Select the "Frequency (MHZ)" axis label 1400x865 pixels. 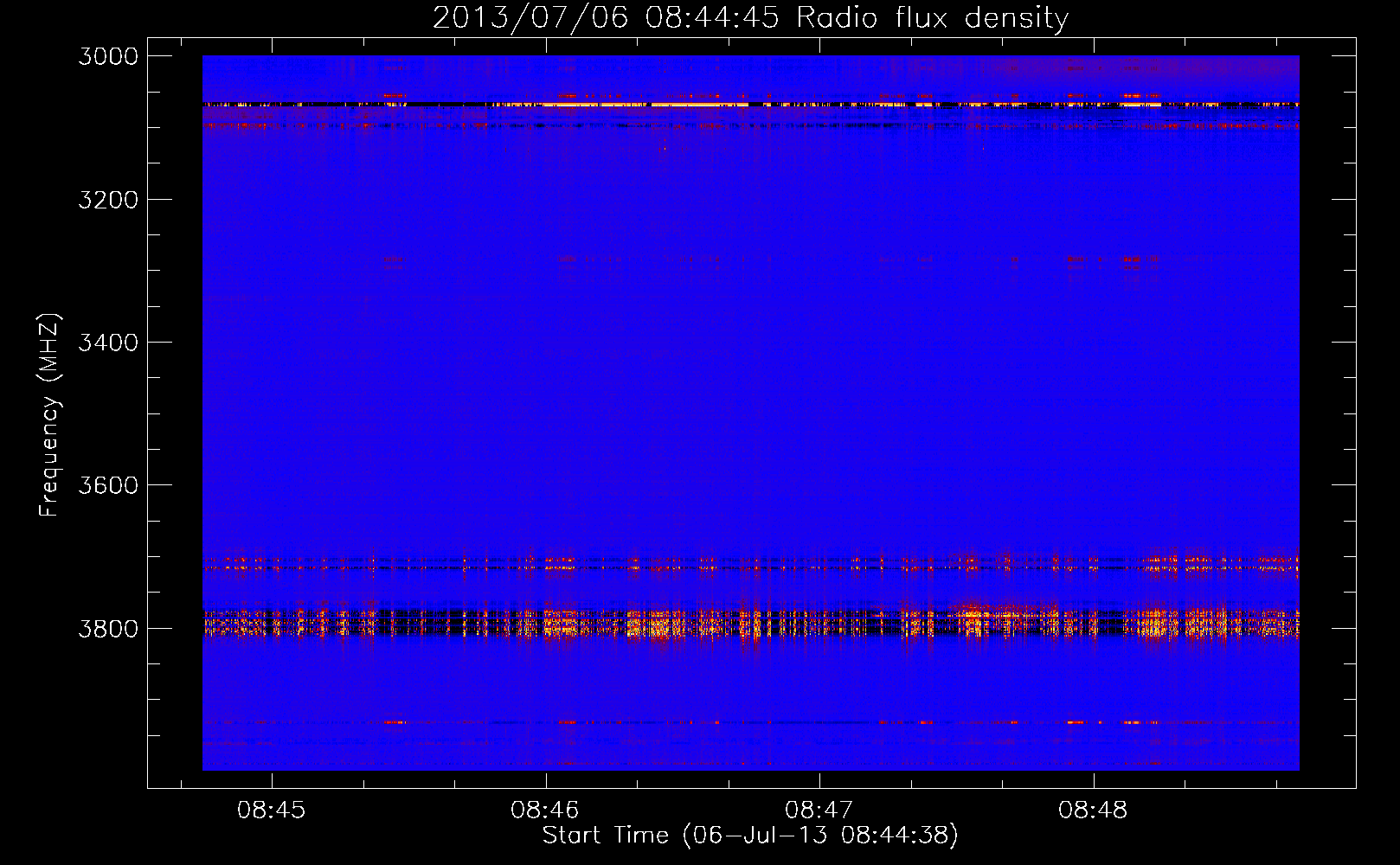(x=50, y=415)
